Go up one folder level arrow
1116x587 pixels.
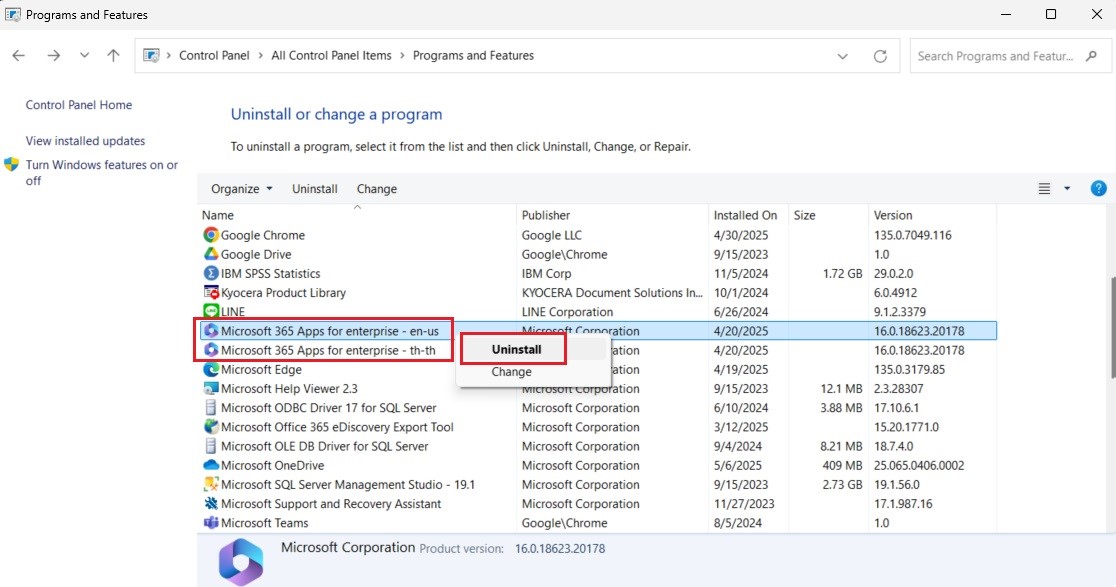tap(113, 56)
